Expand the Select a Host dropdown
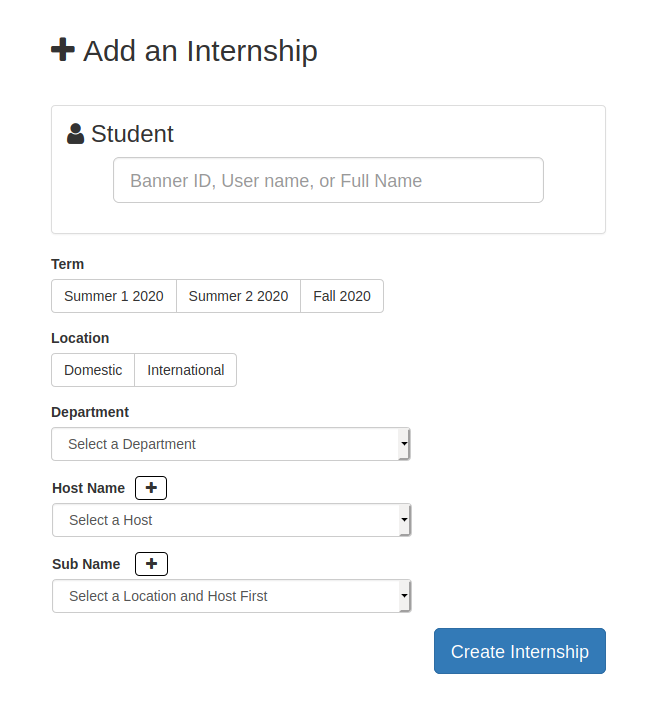 (232, 520)
